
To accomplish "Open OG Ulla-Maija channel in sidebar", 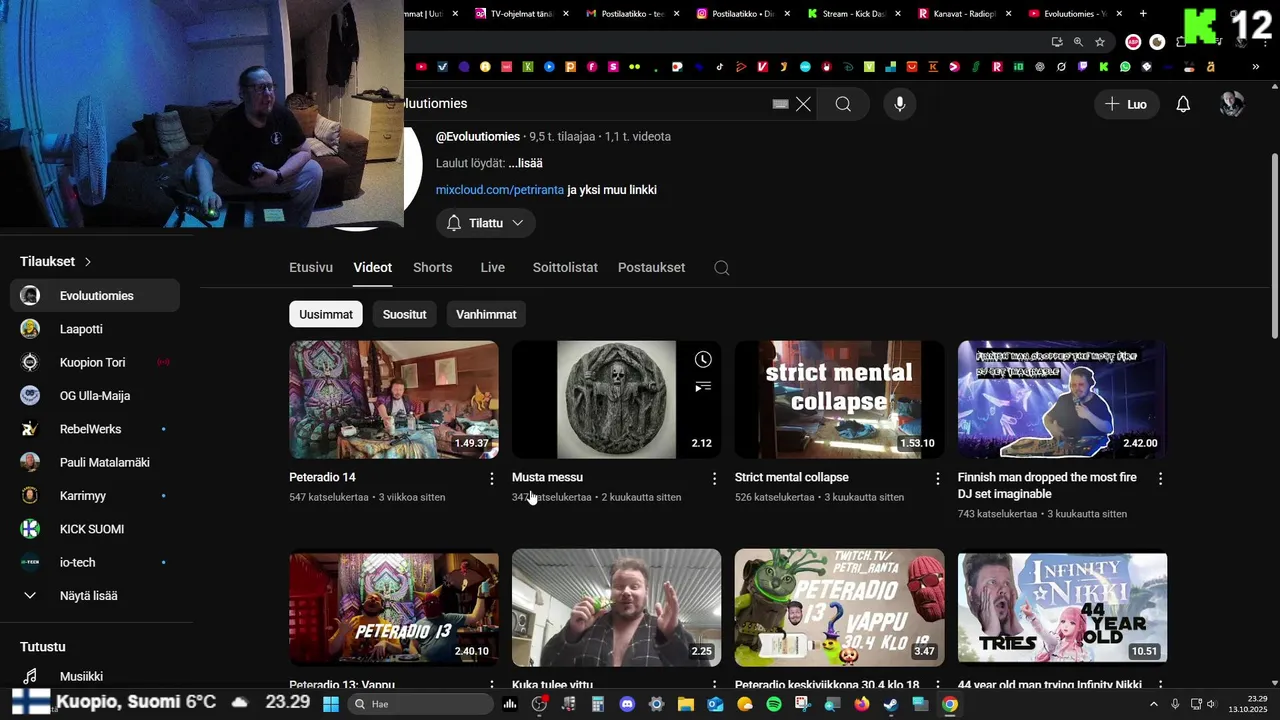I will click(x=95, y=396).
